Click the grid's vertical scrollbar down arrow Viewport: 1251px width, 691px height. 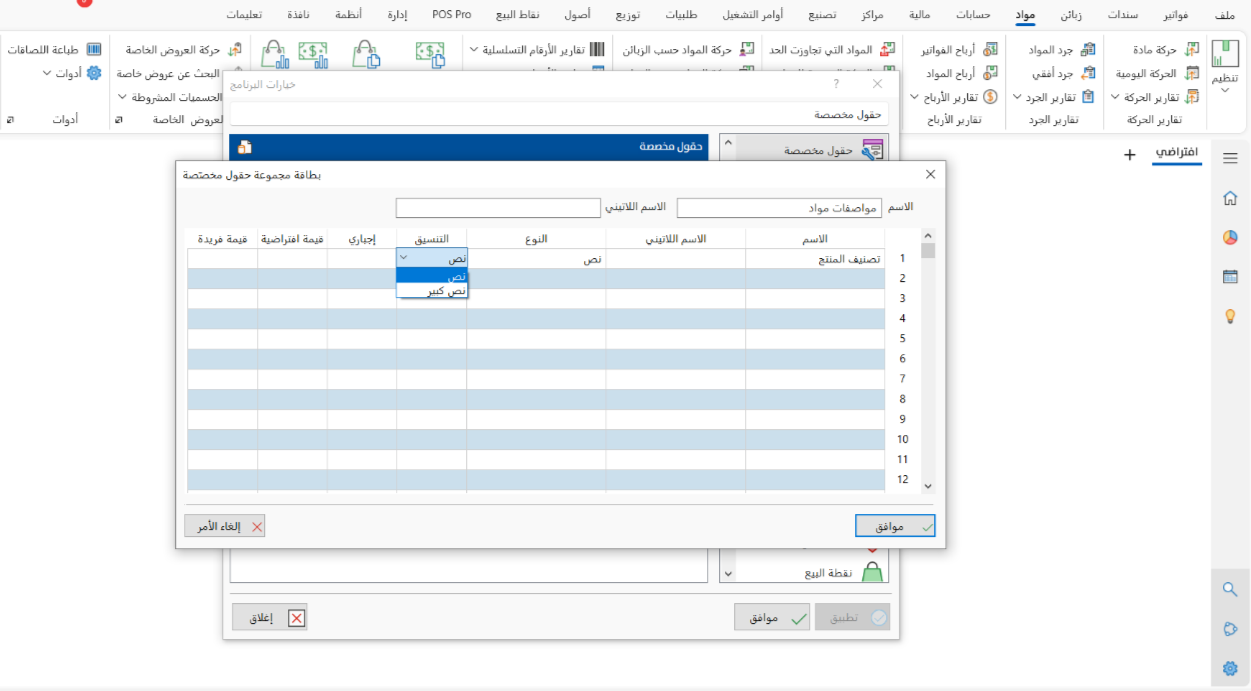coord(928,486)
